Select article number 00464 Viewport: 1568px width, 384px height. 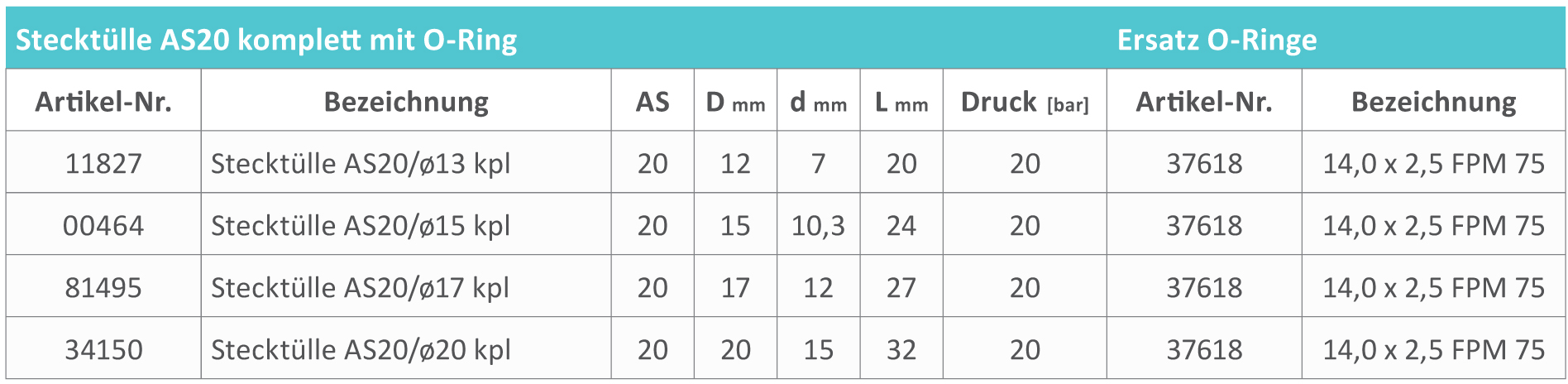(x=103, y=225)
